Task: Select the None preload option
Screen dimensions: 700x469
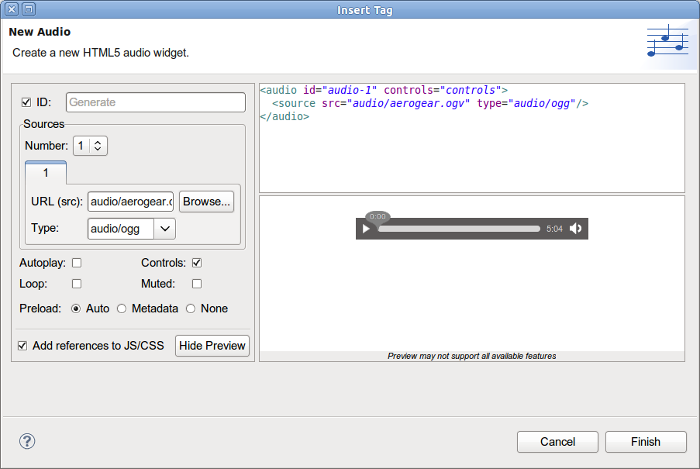Action: (x=191, y=309)
